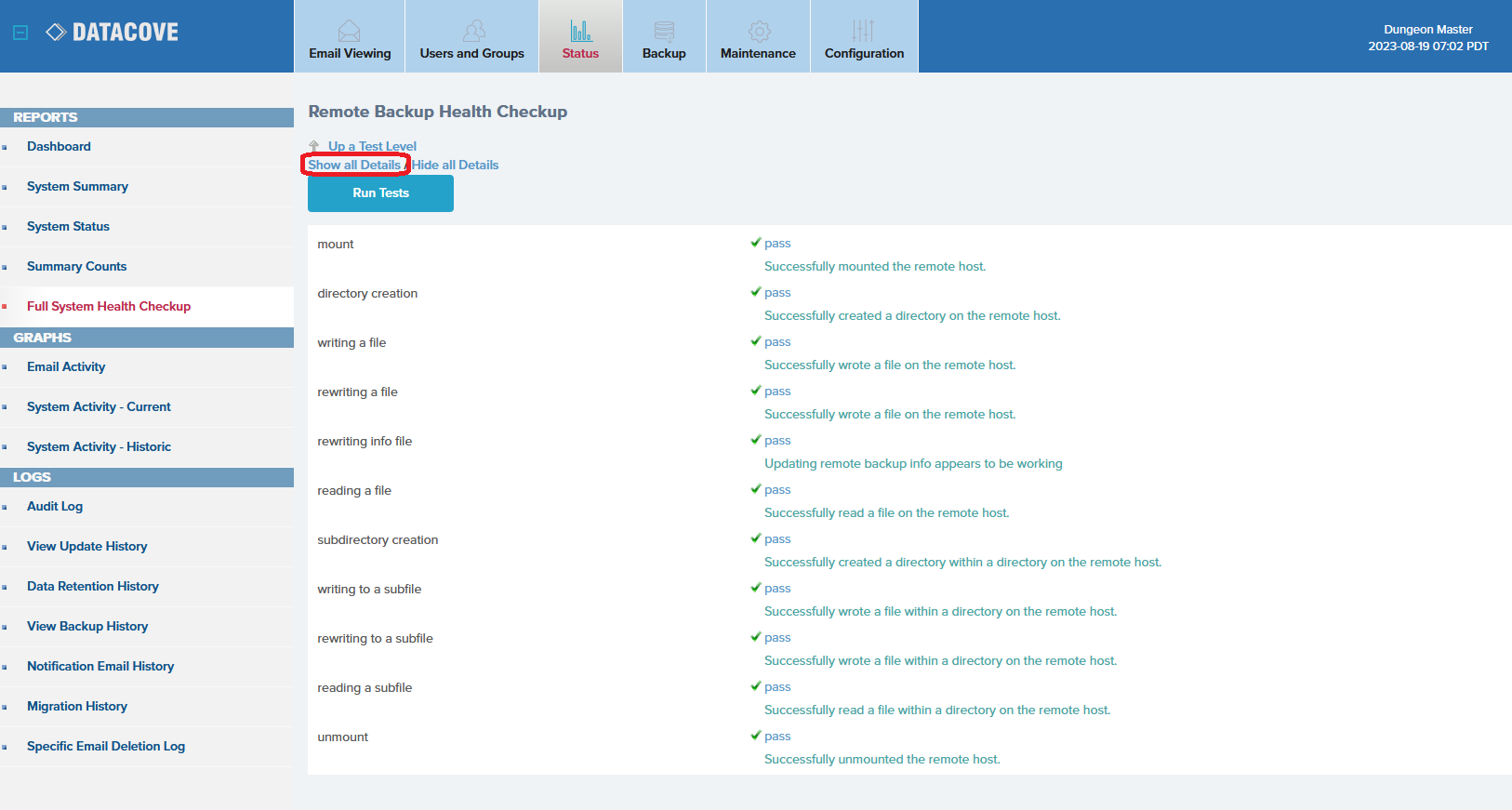The width and height of the screenshot is (1512, 810).
Task: Switch to the Status tab
Action: [x=580, y=36]
